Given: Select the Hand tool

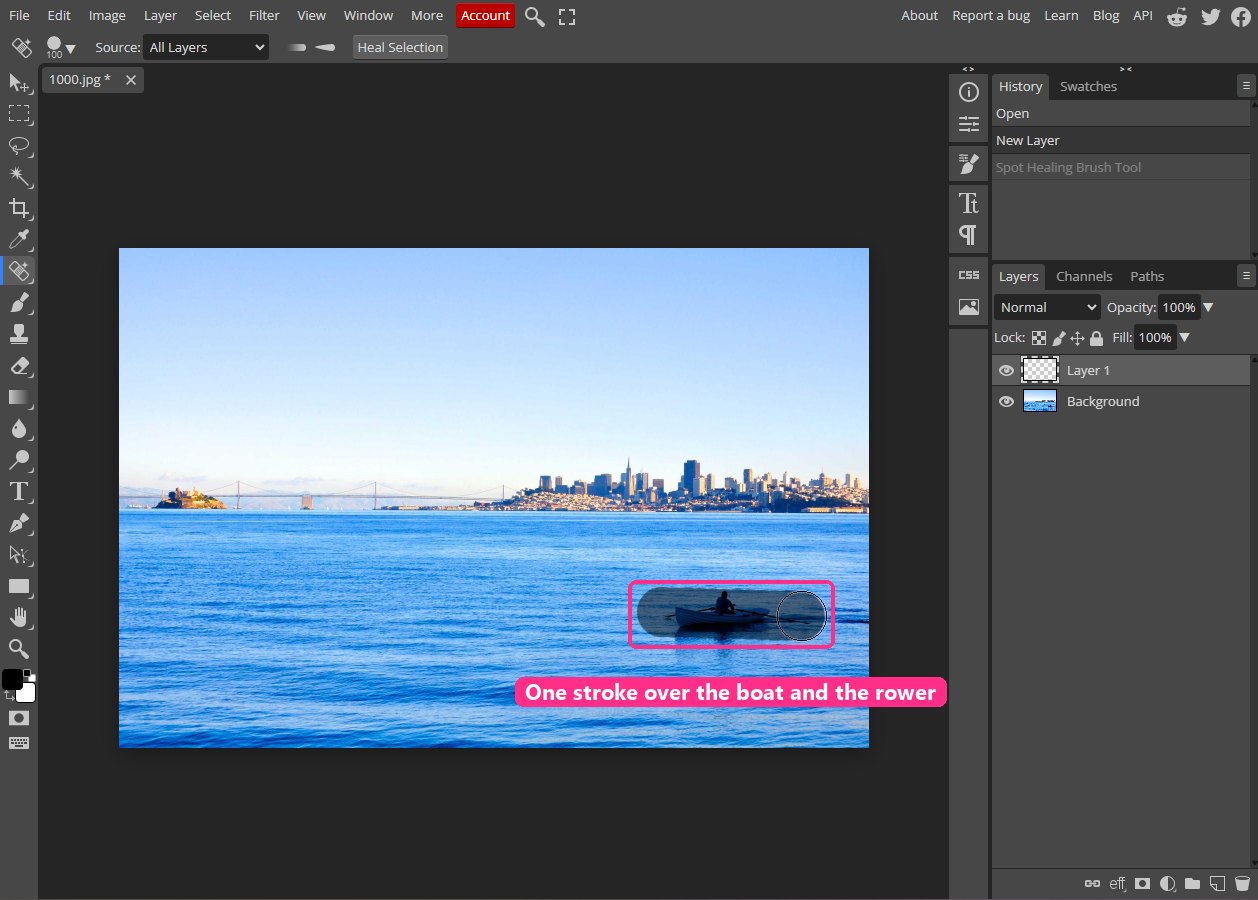Looking at the screenshot, I should tap(19, 617).
